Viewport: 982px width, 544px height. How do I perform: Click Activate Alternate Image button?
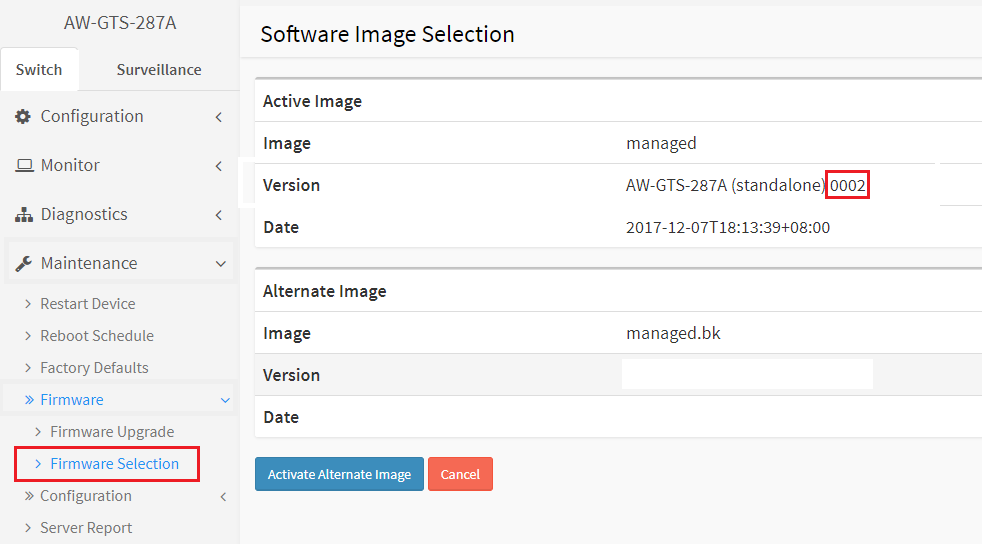point(339,474)
